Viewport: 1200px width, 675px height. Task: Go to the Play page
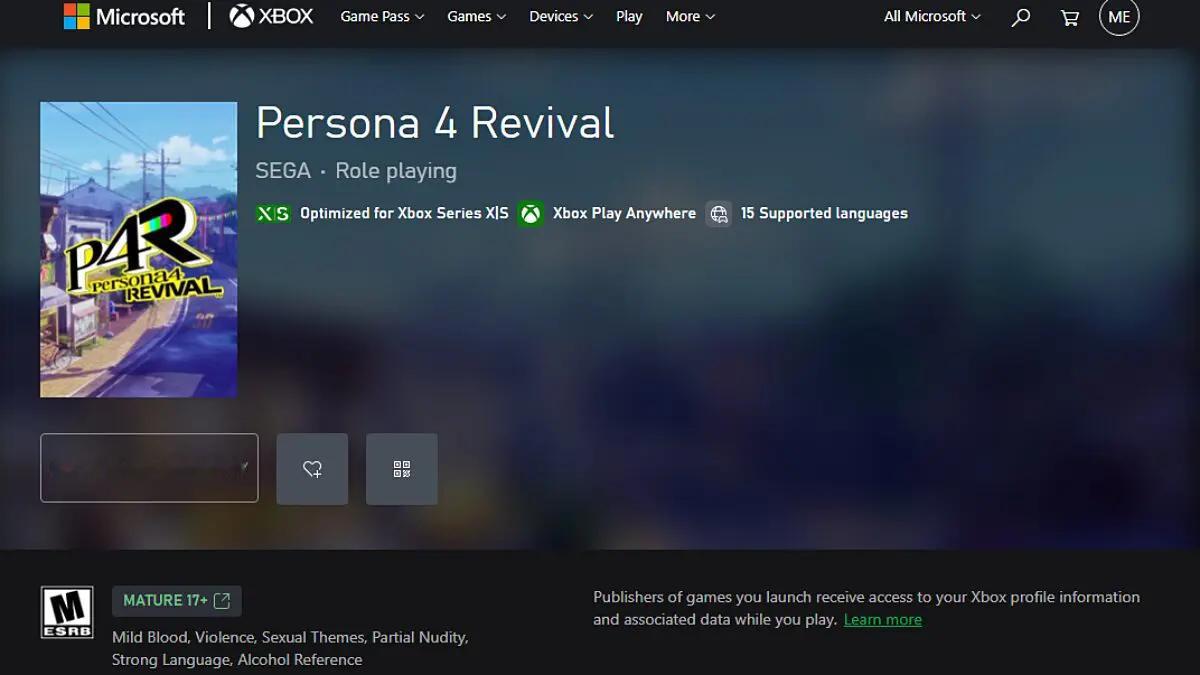click(629, 17)
